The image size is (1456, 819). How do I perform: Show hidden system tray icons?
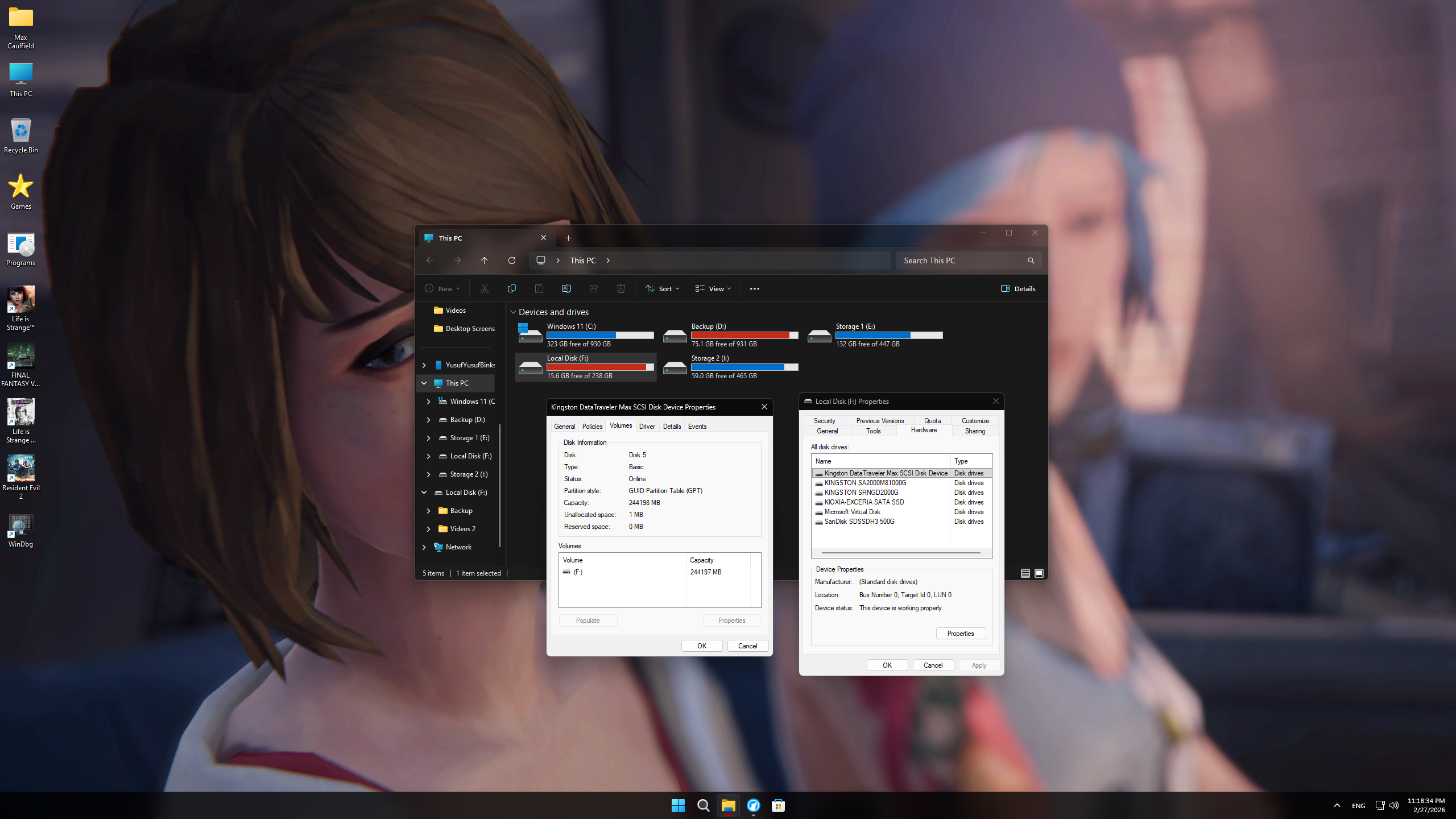(1337, 805)
